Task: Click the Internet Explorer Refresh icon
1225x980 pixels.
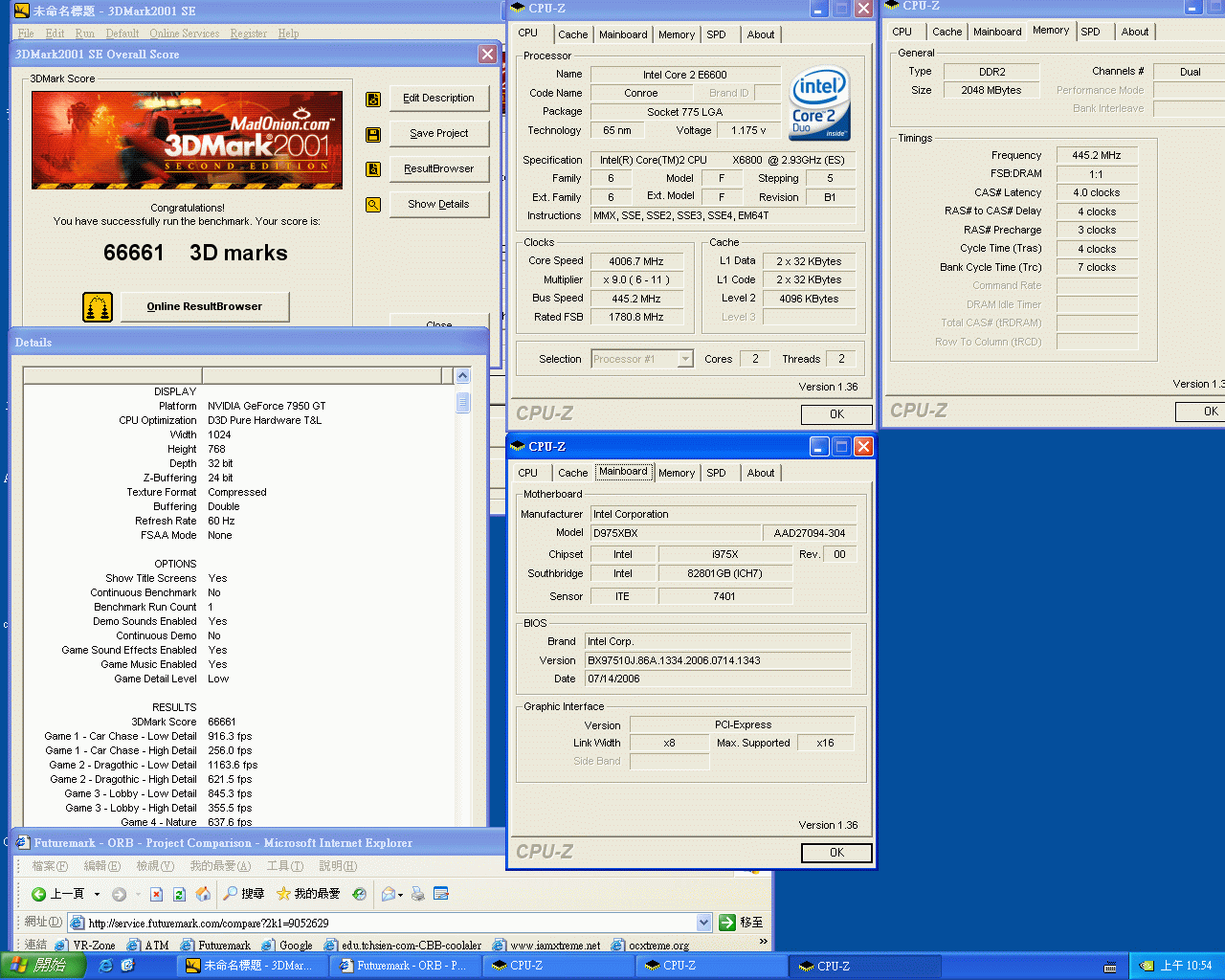Action: (x=179, y=894)
